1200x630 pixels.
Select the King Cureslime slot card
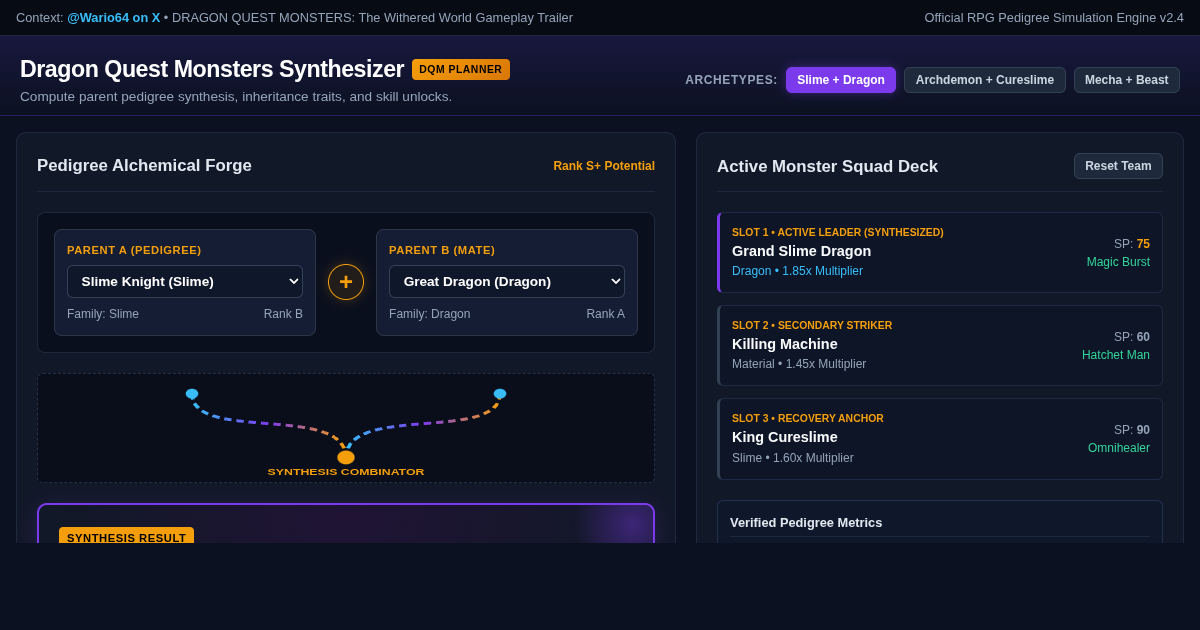tap(940, 438)
